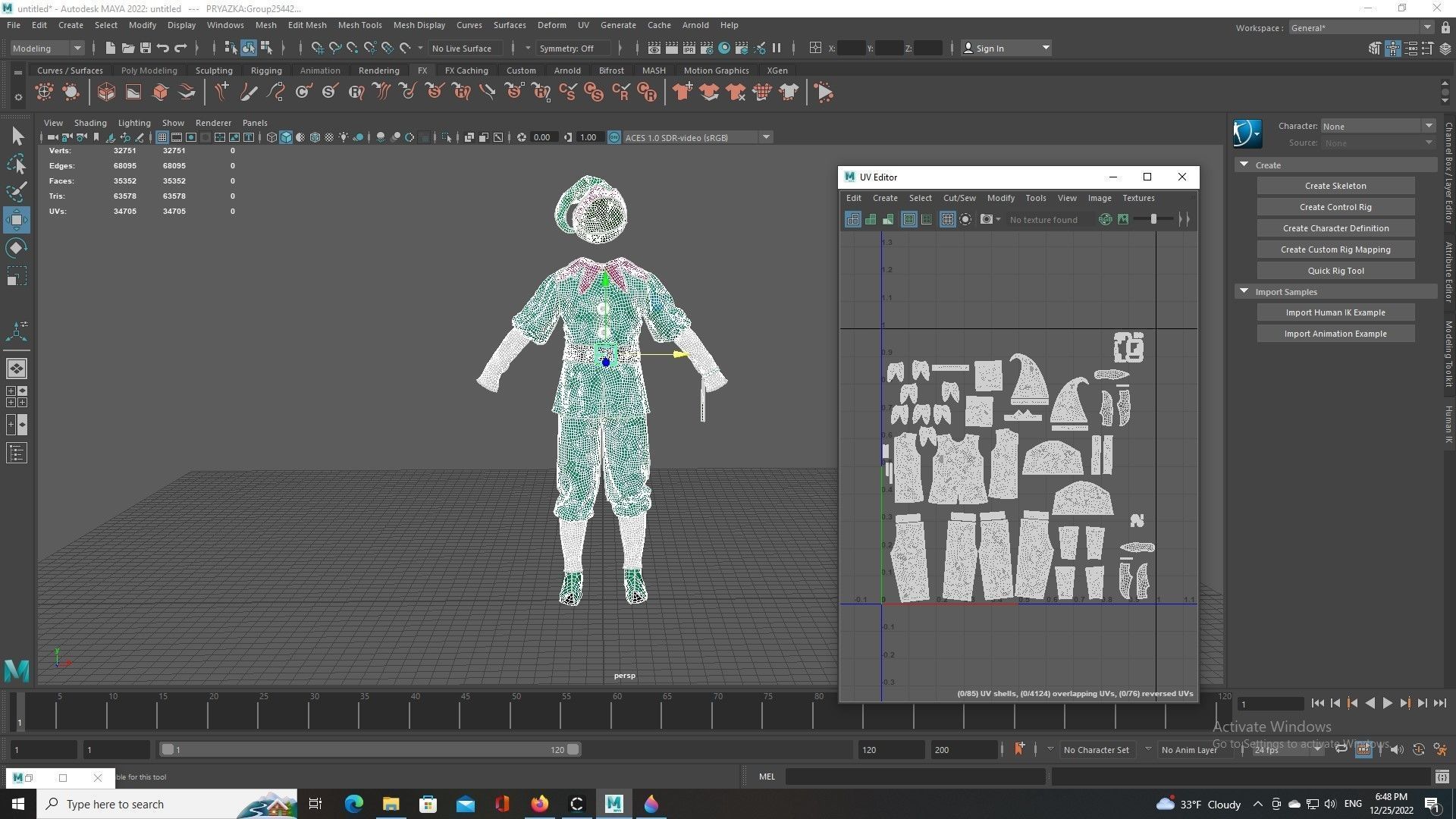Click the MEL command line input field

click(915, 777)
